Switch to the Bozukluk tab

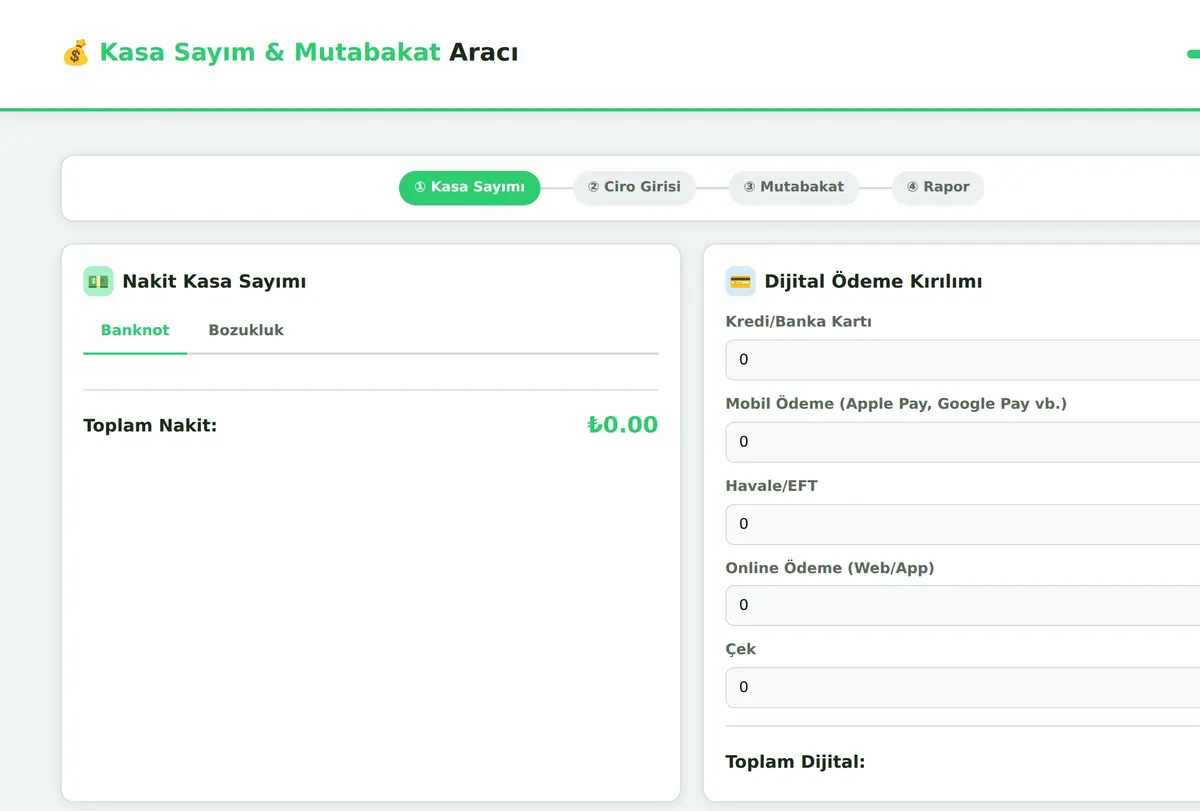(246, 330)
